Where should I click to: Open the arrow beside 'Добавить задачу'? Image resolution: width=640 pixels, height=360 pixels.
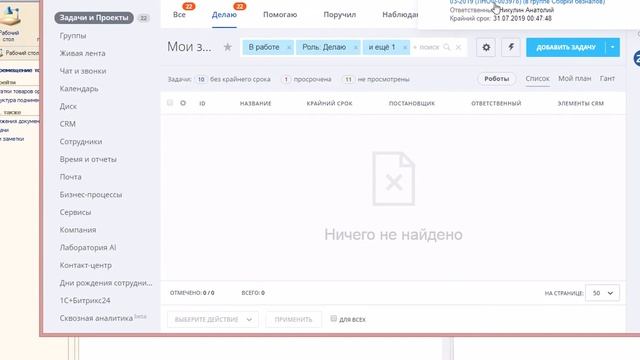[x=613, y=47]
